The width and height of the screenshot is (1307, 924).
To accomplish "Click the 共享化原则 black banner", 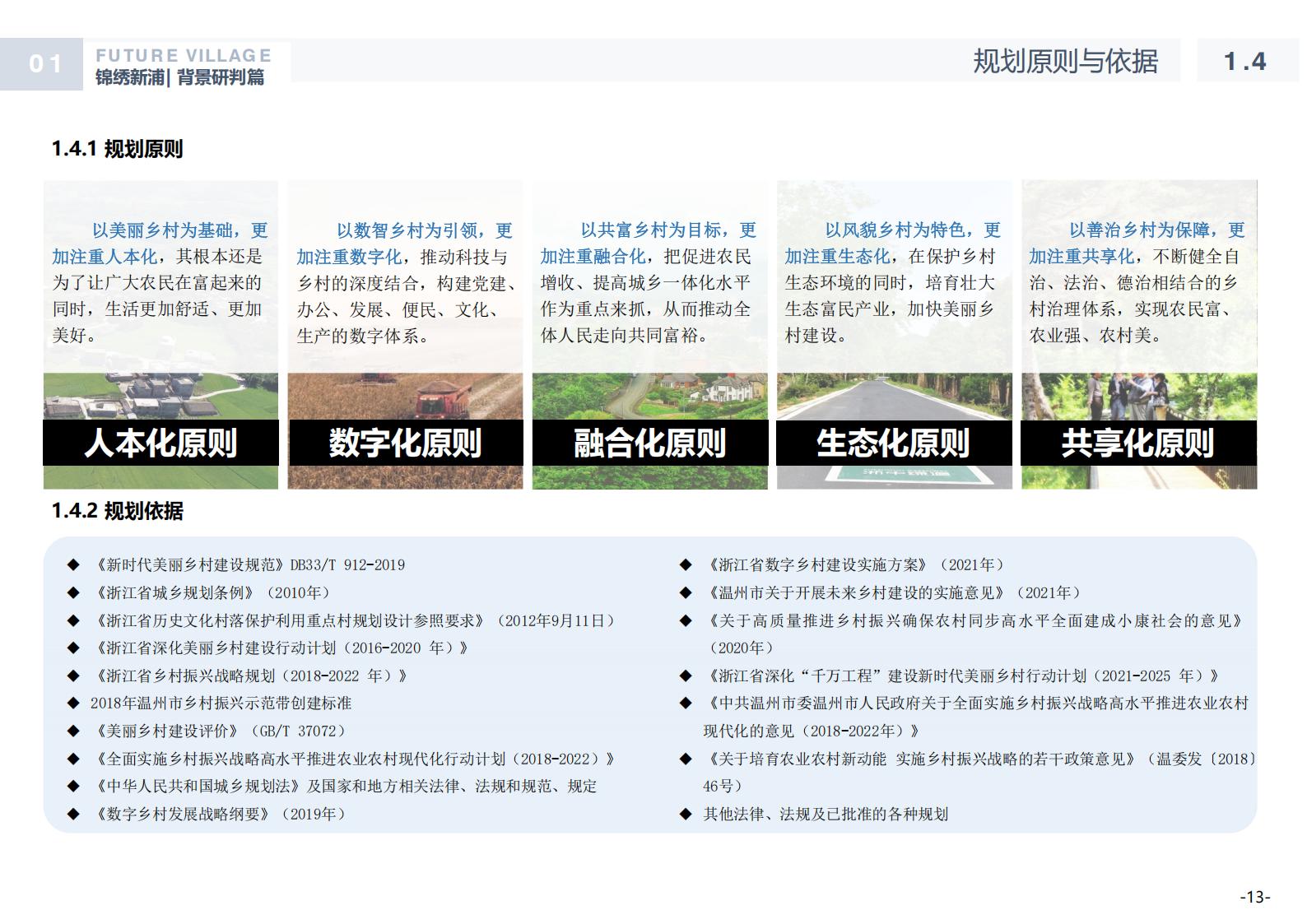I will coord(1138,443).
